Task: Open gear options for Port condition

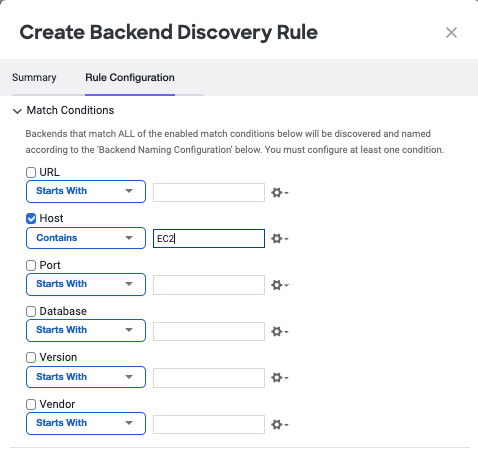Action: 279,285
